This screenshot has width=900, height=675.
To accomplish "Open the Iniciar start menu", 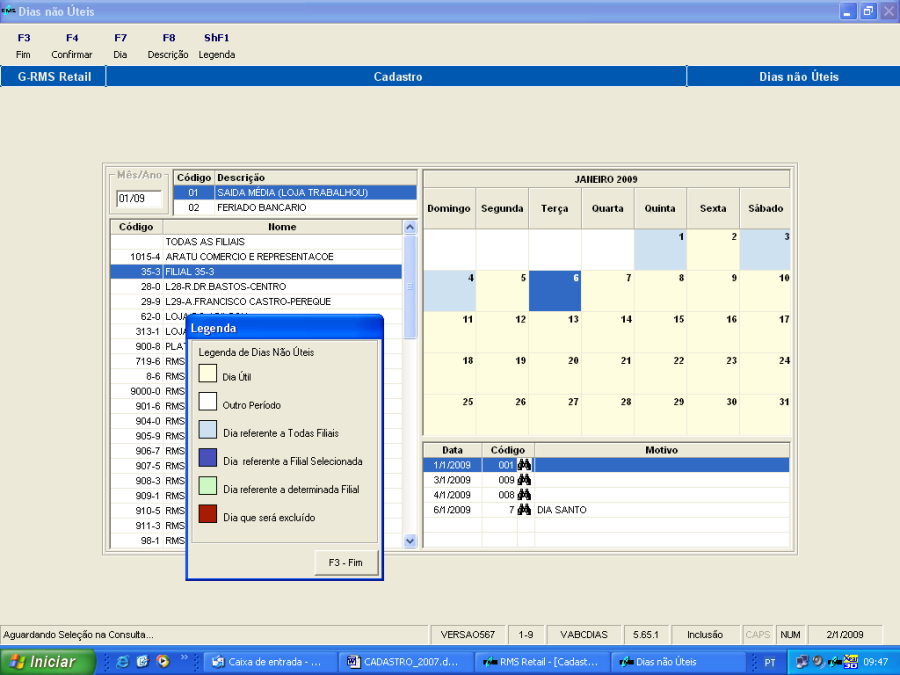I will coord(47,662).
